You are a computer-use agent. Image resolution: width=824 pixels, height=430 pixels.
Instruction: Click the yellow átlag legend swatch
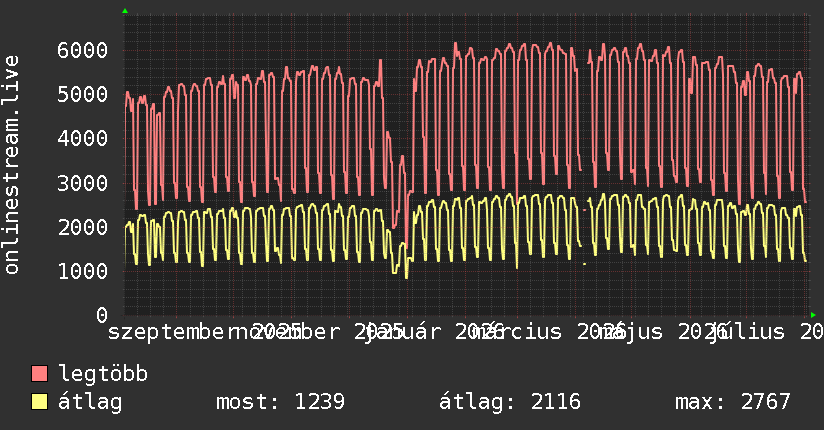39,402
